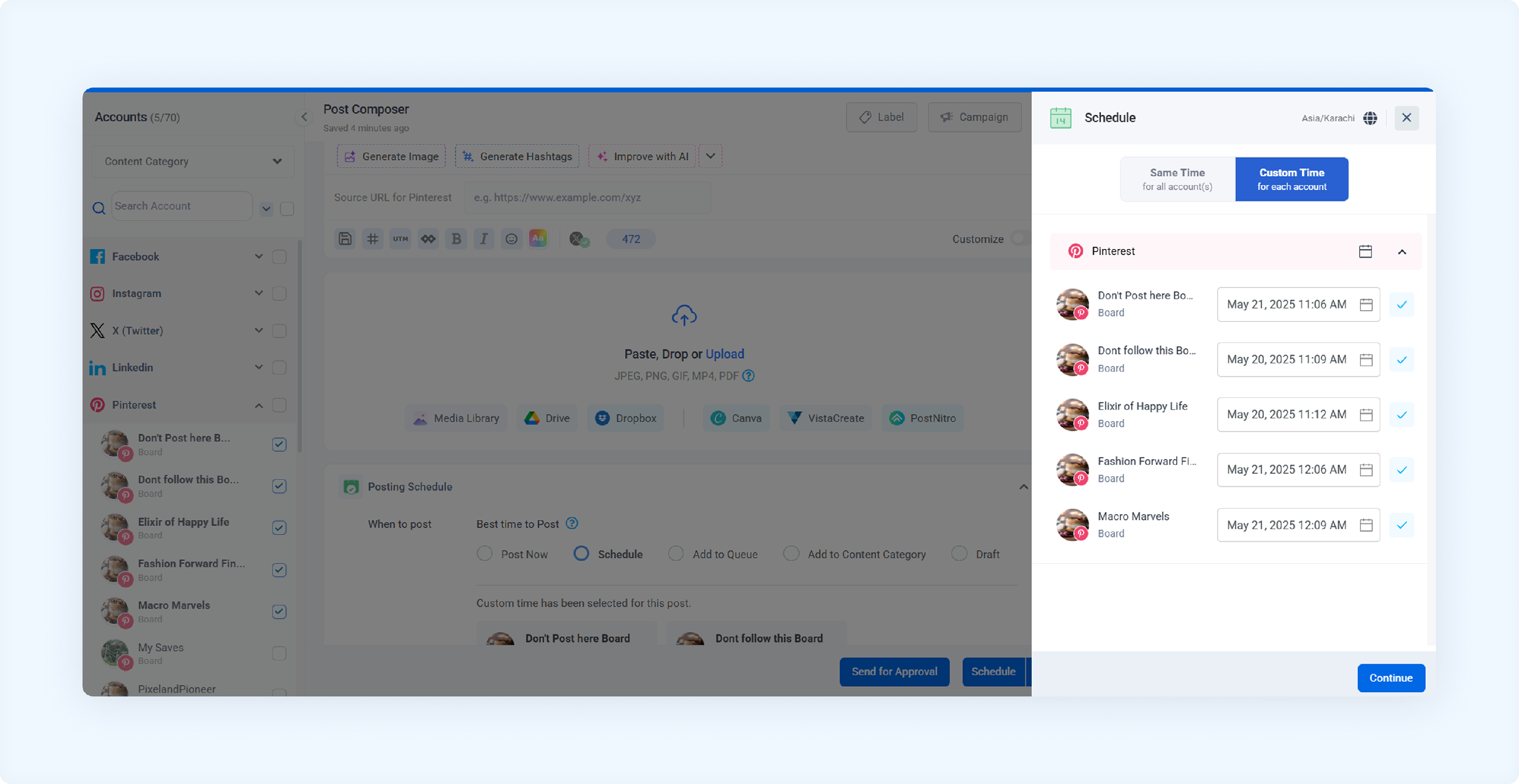
Task: Edit the May 20, 2025 11:09 AM field
Action: pos(1298,359)
